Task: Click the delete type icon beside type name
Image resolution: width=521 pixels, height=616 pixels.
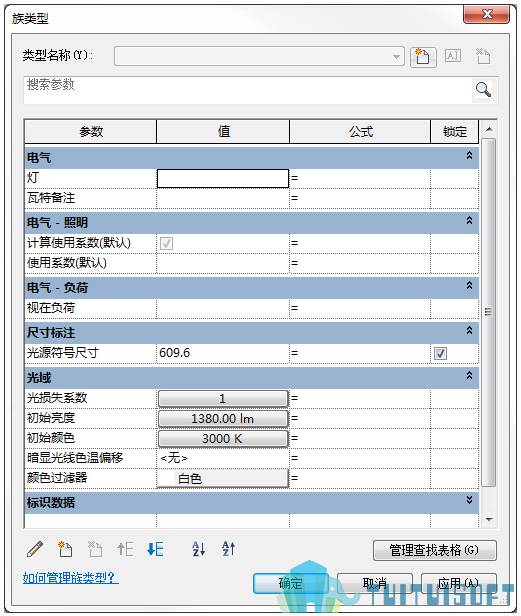Action: click(x=483, y=56)
